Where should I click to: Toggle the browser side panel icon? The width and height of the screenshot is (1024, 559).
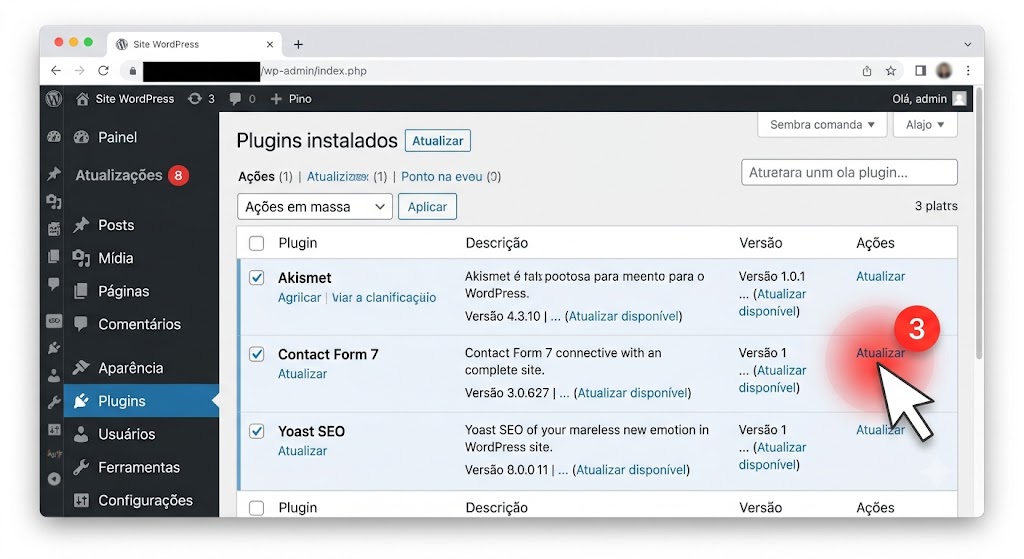(x=920, y=71)
